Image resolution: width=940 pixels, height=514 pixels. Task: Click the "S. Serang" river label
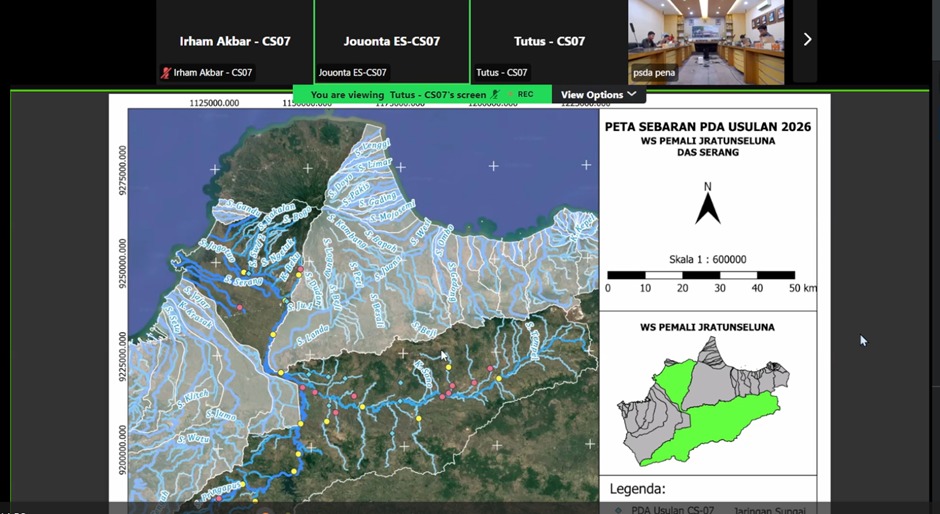click(243, 279)
